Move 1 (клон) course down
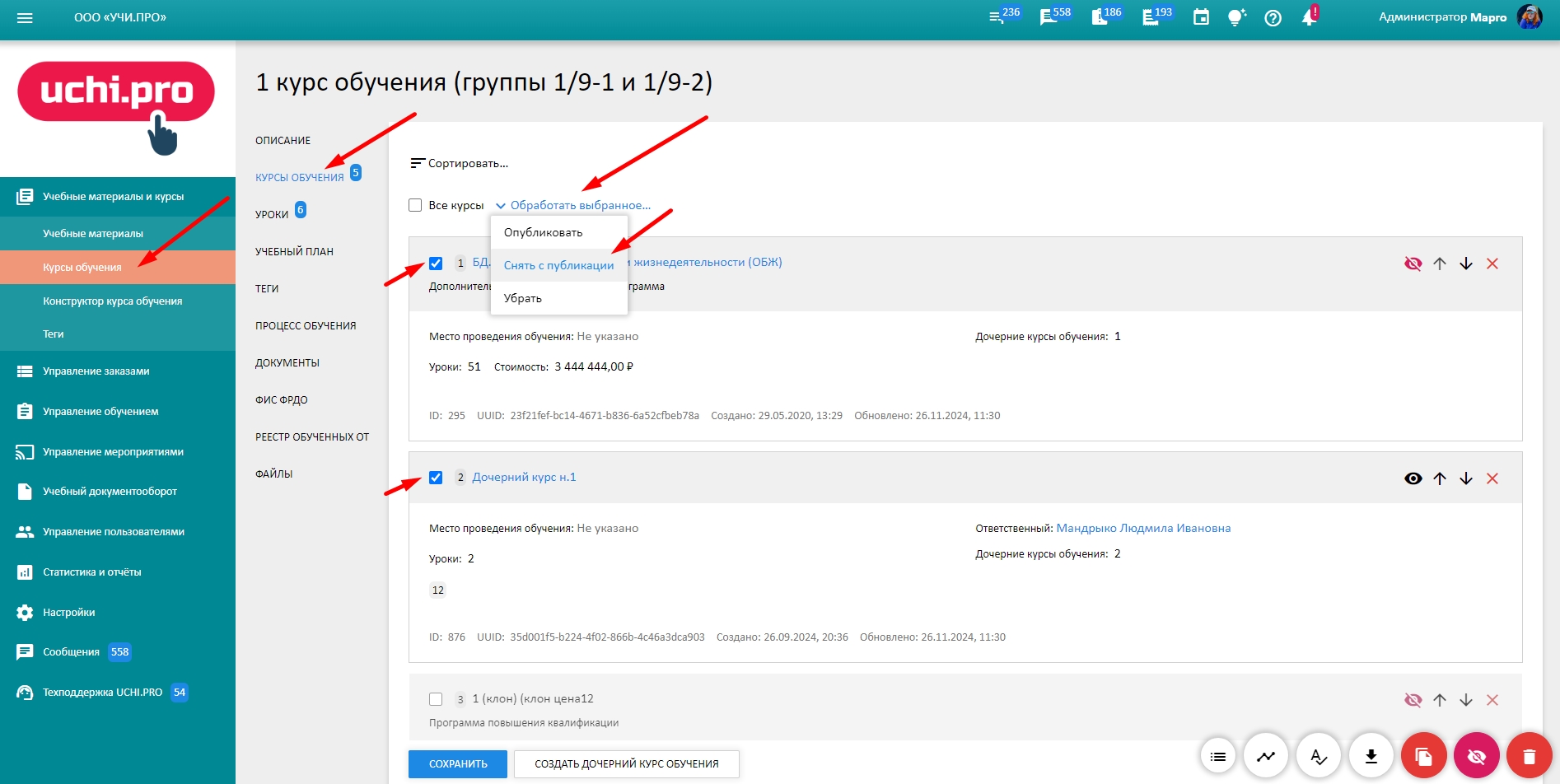Viewport: 1560px width, 784px height. click(x=1466, y=700)
